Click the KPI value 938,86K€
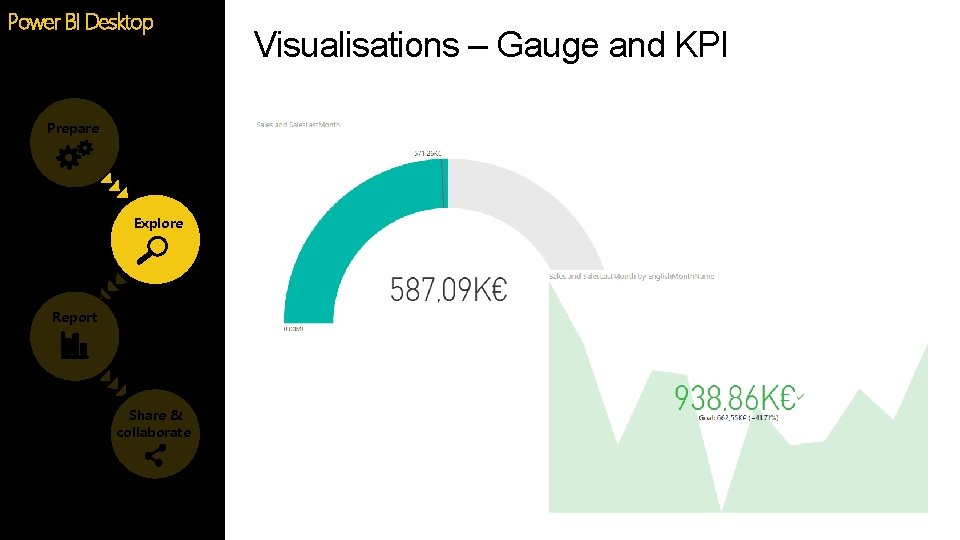The image size is (960, 540). 735,398
